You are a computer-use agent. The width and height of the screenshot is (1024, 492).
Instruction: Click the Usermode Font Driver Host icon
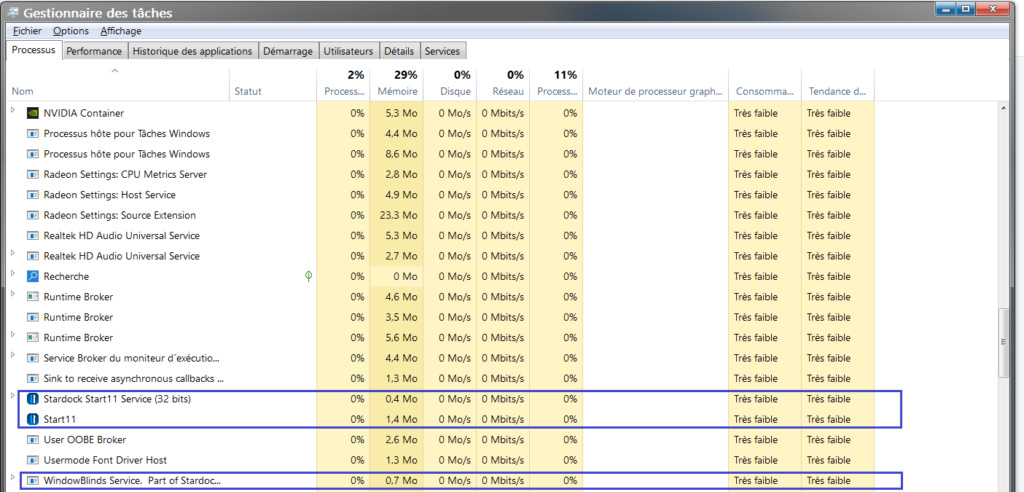pyautogui.click(x=32, y=460)
